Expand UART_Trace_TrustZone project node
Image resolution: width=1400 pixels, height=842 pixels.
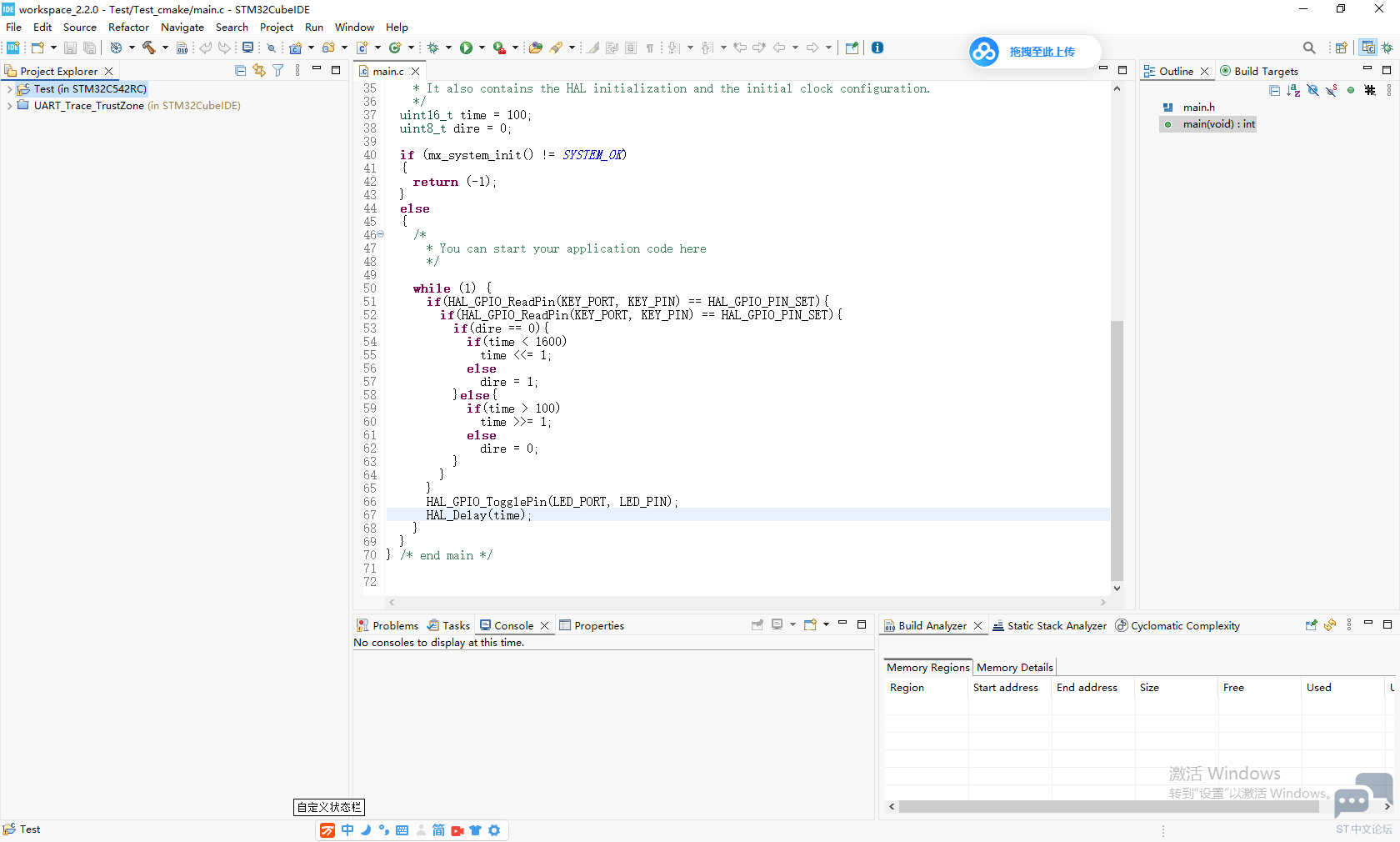pyautogui.click(x=9, y=106)
